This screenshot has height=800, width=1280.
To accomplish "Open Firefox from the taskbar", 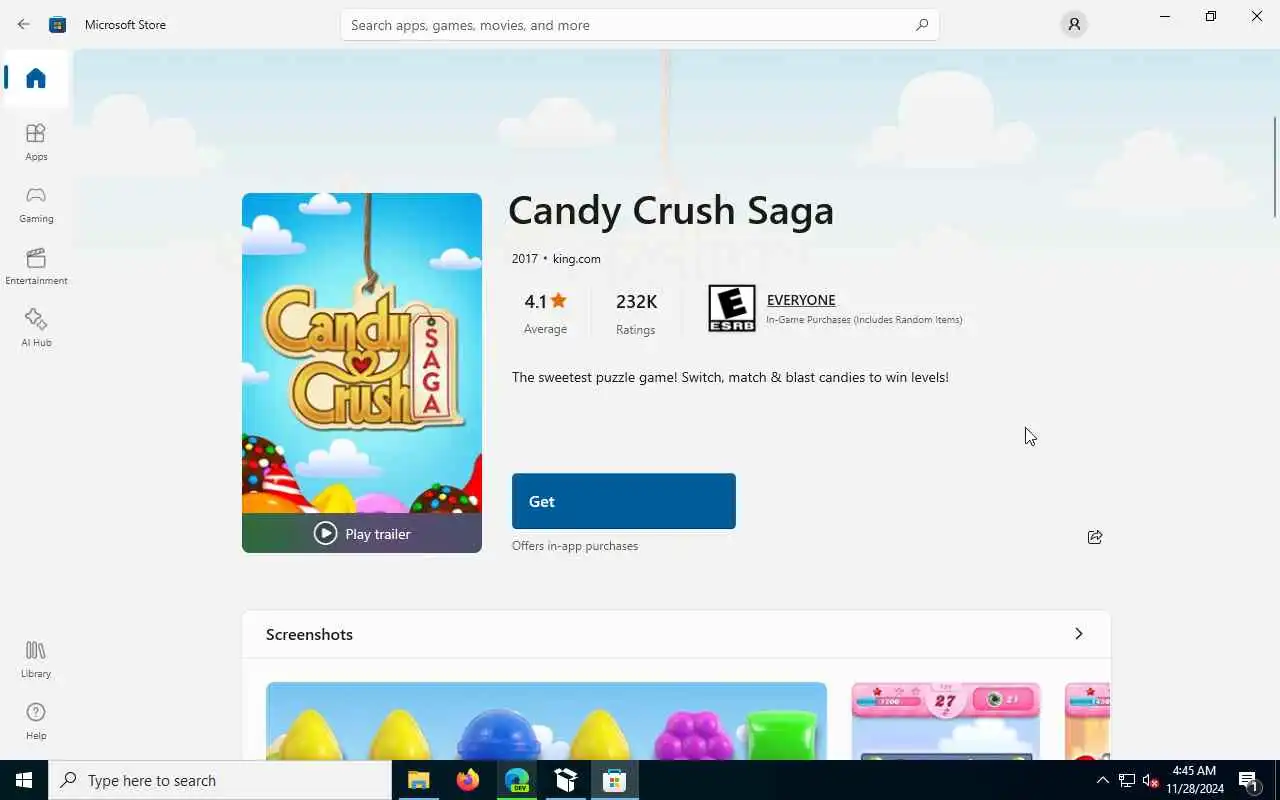I will [x=467, y=780].
